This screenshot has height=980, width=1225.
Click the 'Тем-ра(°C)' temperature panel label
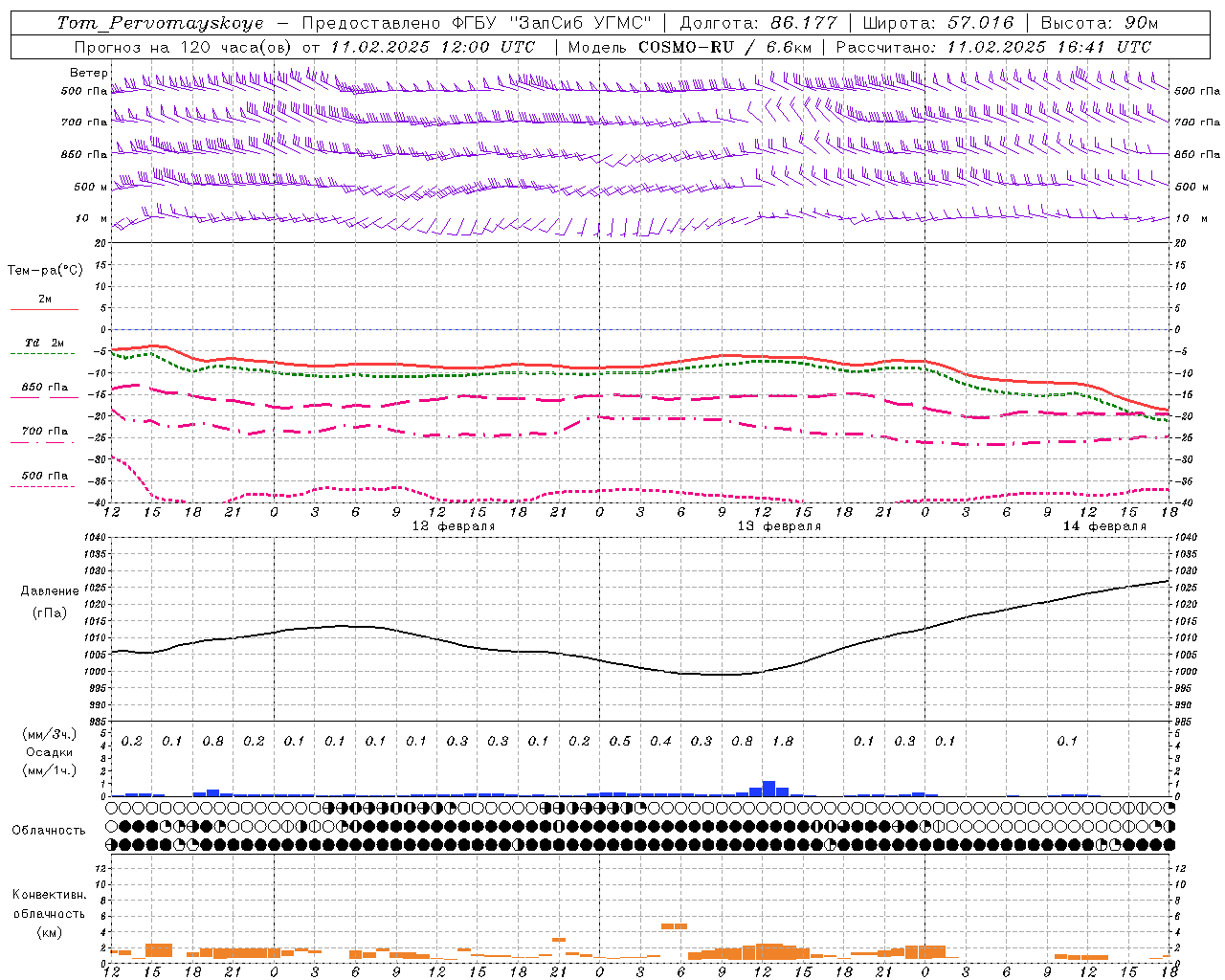tap(45, 271)
